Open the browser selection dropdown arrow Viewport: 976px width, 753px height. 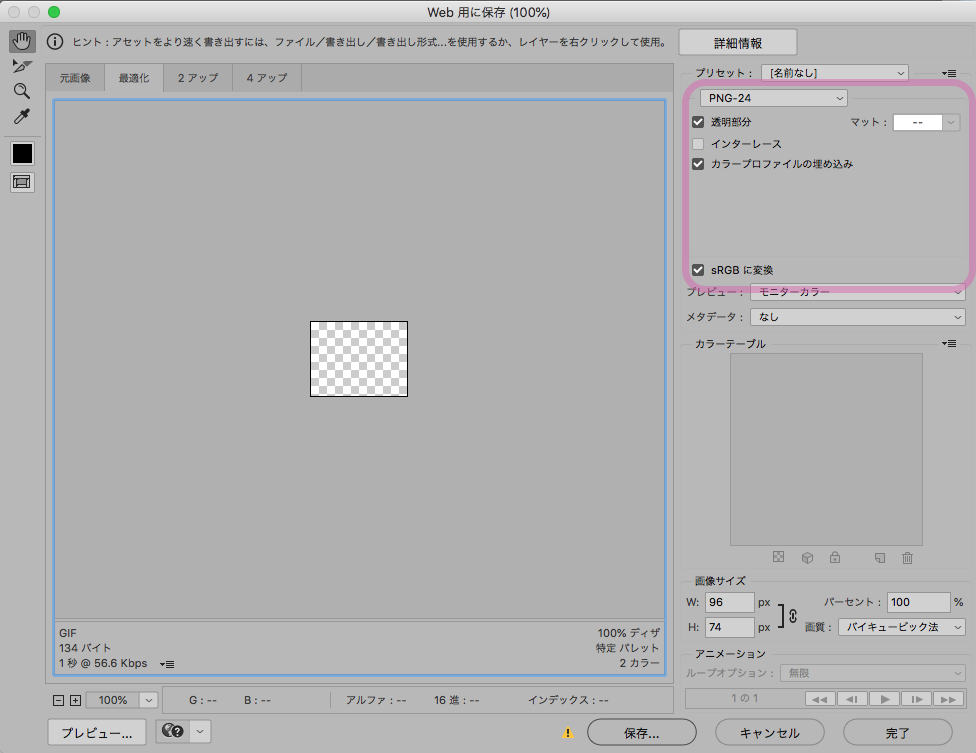coord(200,731)
